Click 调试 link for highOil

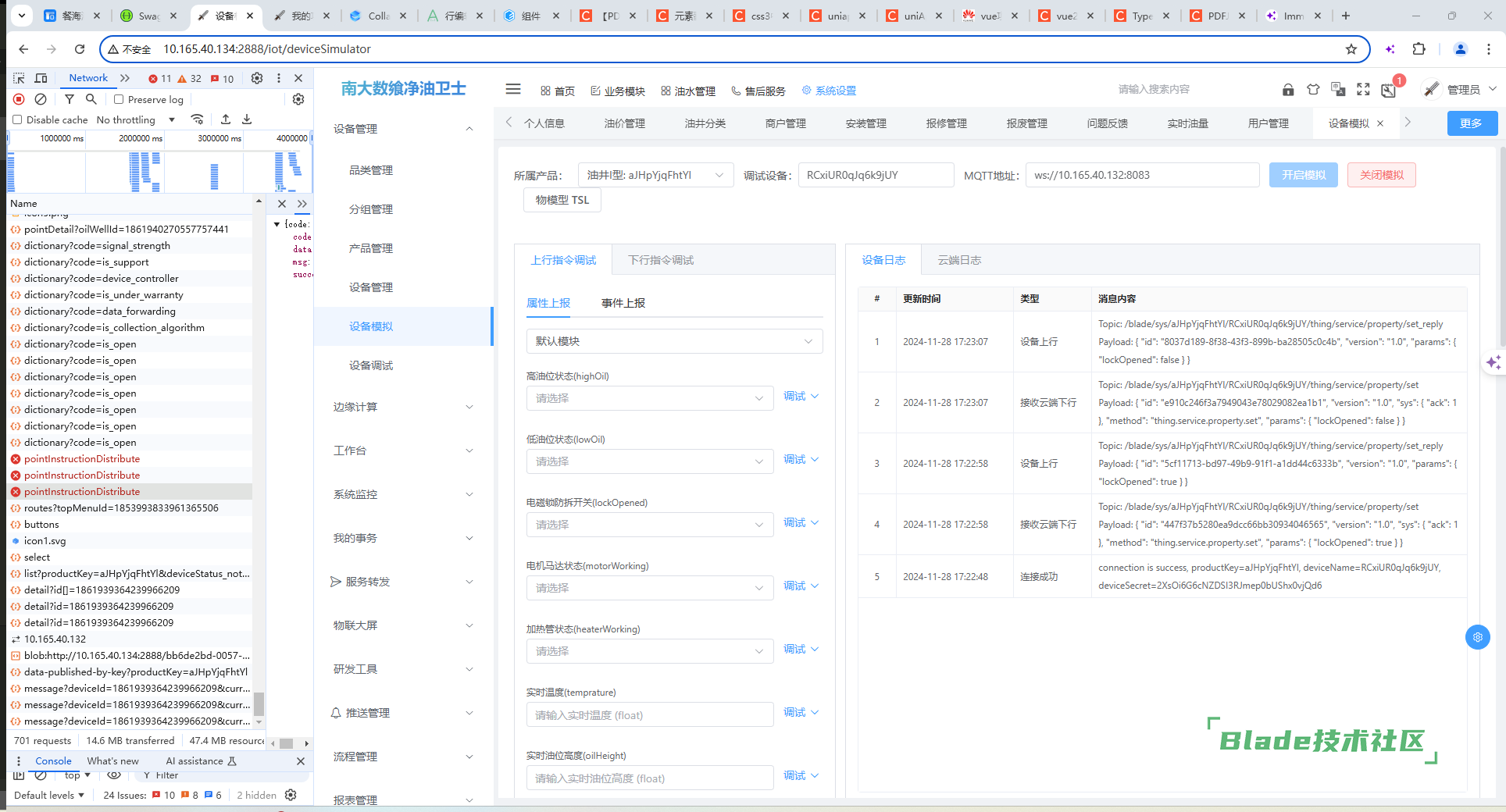tap(801, 397)
